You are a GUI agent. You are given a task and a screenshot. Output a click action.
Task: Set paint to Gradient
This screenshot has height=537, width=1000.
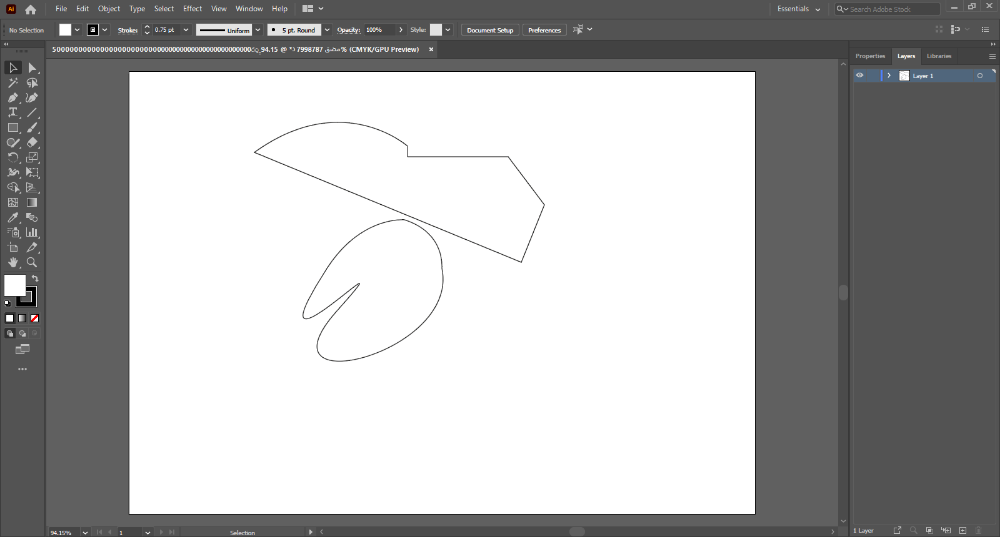point(22,318)
